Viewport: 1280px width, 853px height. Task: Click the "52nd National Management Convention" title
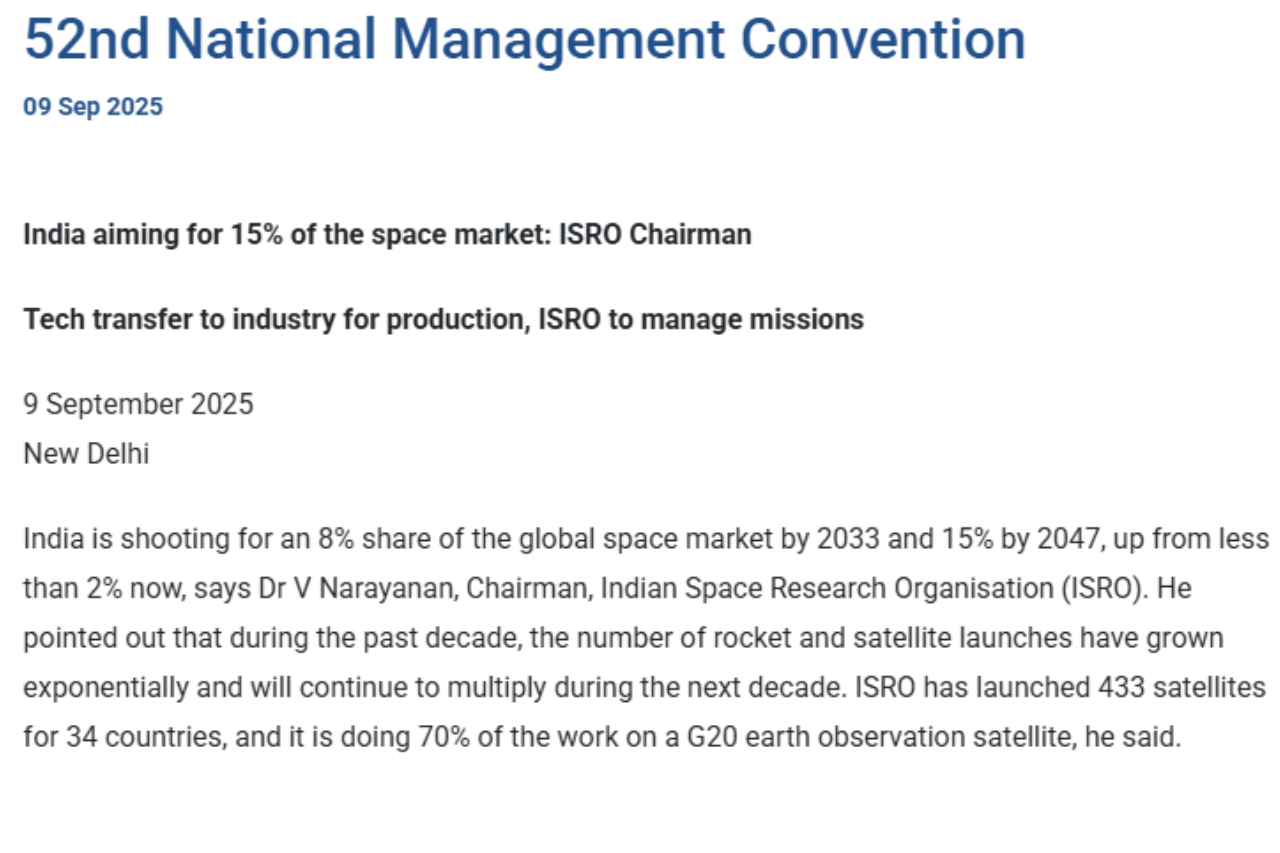524,40
